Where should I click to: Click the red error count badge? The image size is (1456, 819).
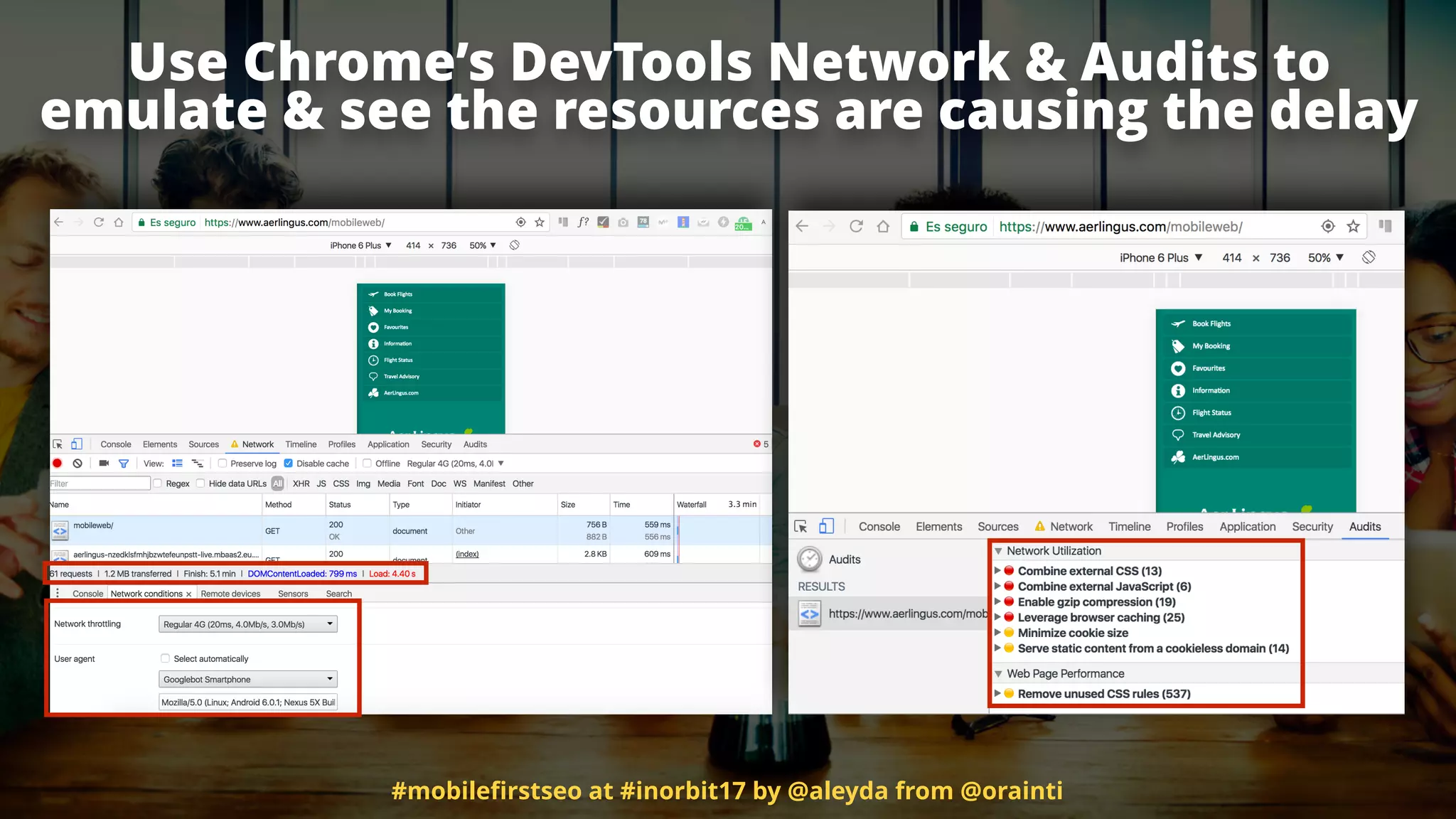[761, 444]
